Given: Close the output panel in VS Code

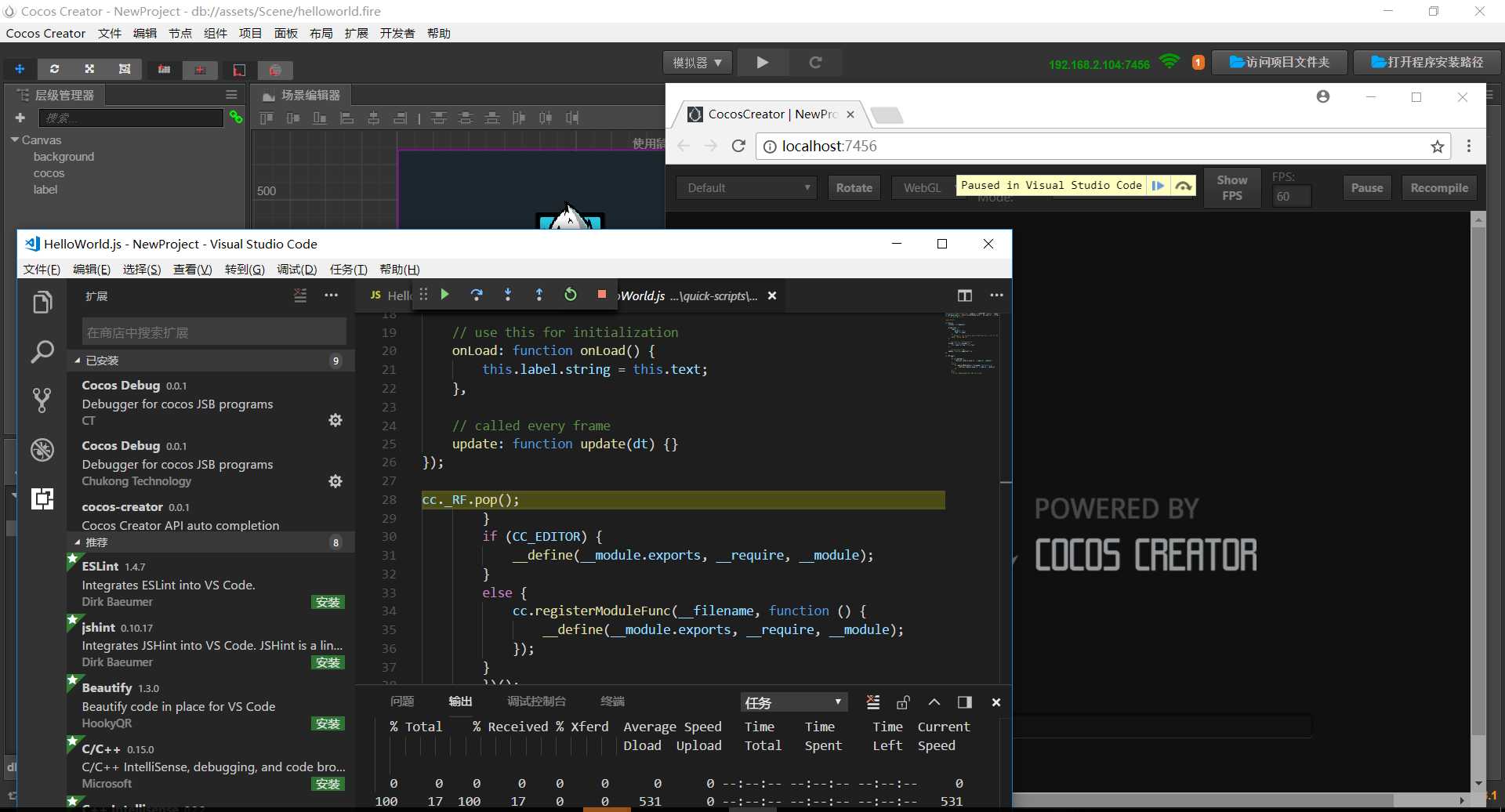Looking at the screenshot, I should [x=996, y=702].
